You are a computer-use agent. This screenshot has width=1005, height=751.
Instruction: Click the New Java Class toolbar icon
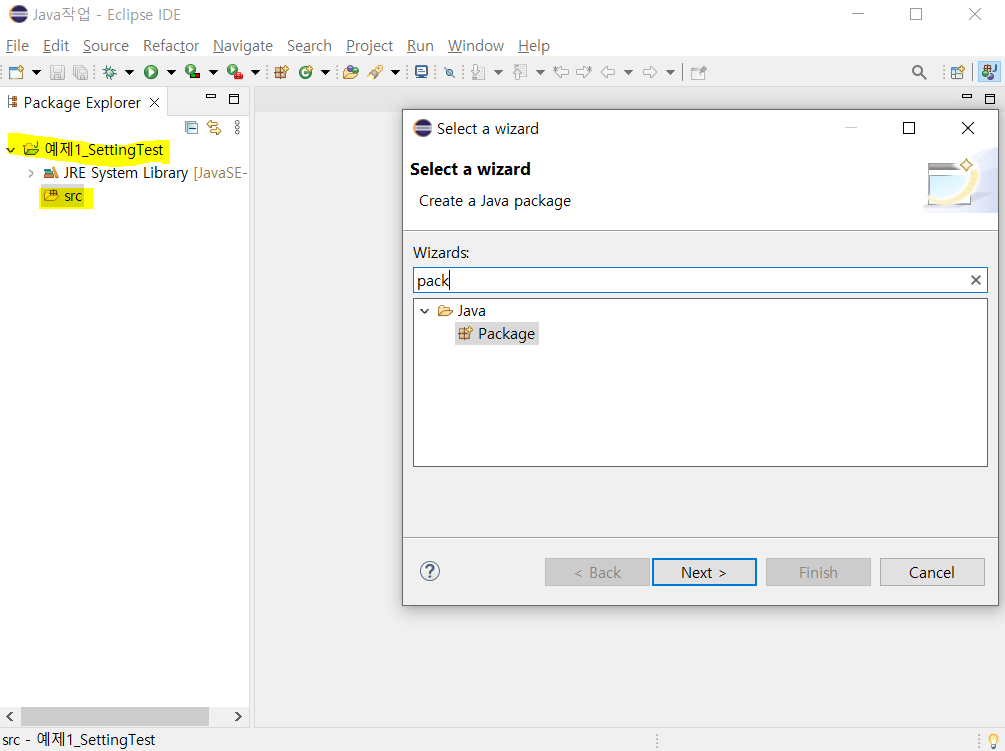[306, 72]
